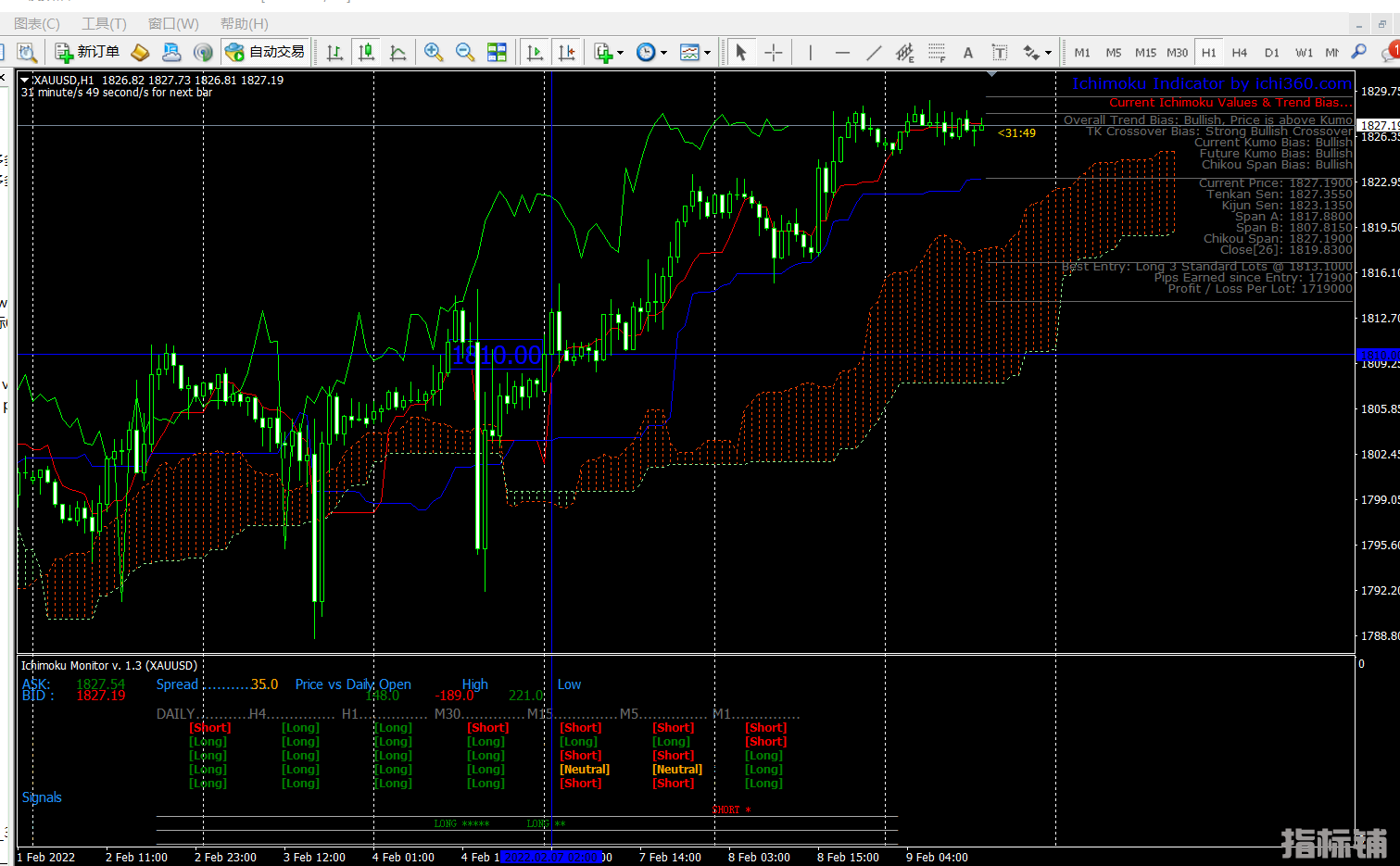Click the Spread value 35.0
This screenshot has height=866, width=1400.
(x=264, y=684)
